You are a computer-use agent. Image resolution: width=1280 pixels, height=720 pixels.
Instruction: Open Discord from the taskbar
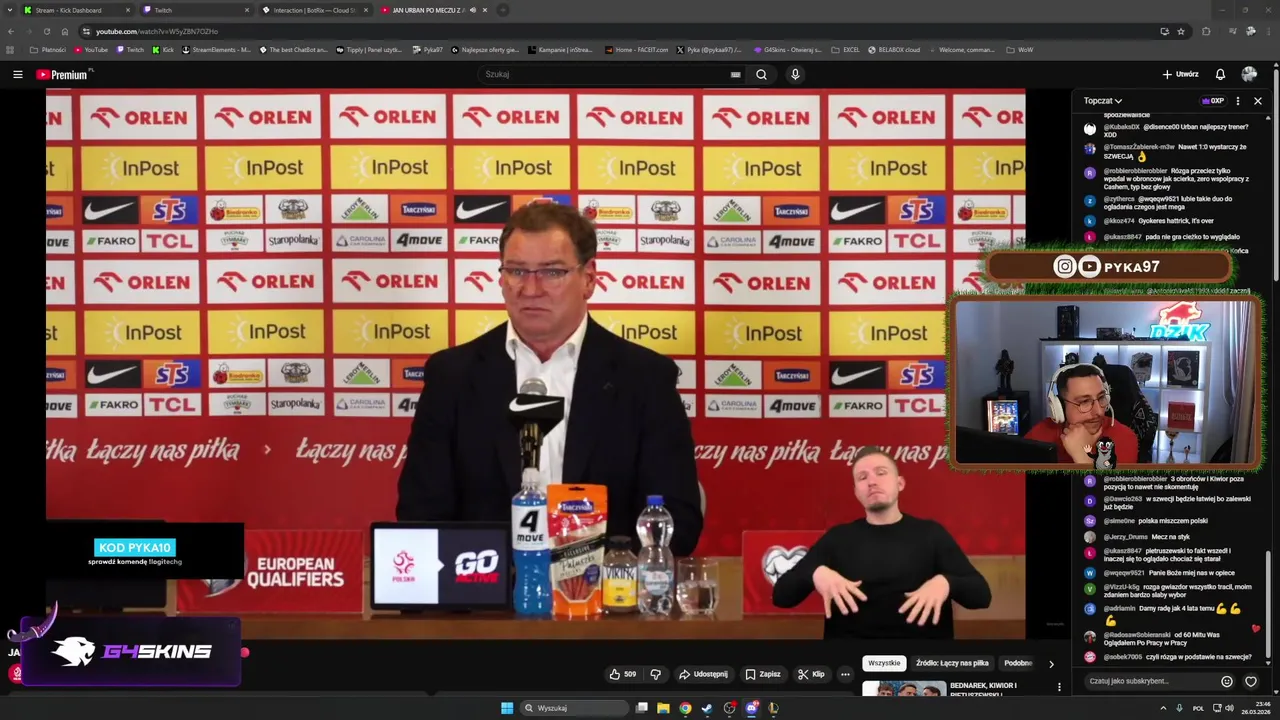pos(751,708)
